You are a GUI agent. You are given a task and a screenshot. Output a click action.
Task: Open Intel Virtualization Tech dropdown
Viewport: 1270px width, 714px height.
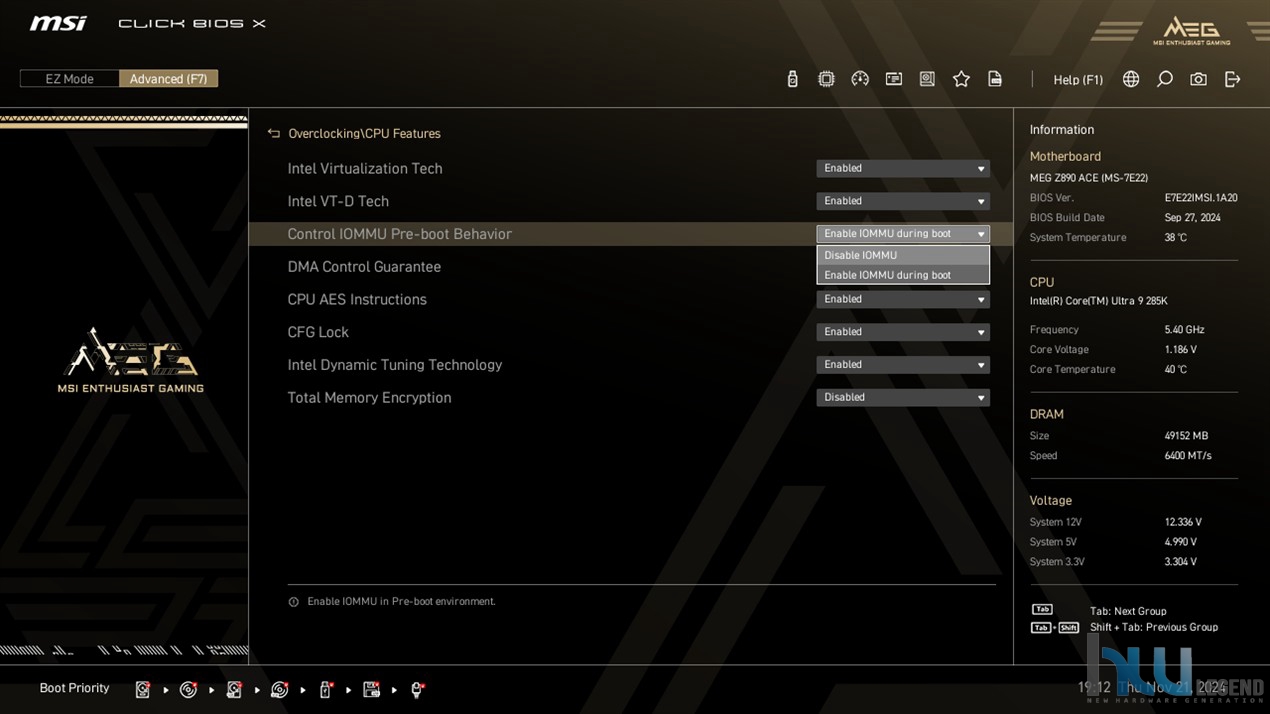[x=902, y=168]
